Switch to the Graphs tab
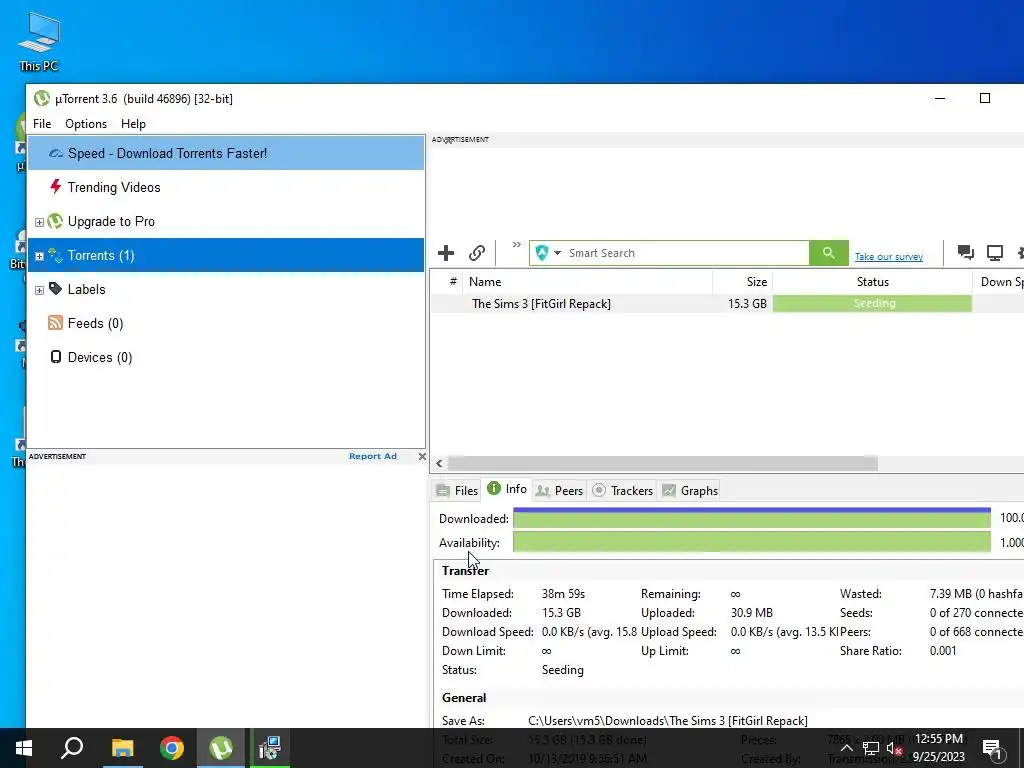1024x768 pixels. pyautogui.click(x=690, y=490)
